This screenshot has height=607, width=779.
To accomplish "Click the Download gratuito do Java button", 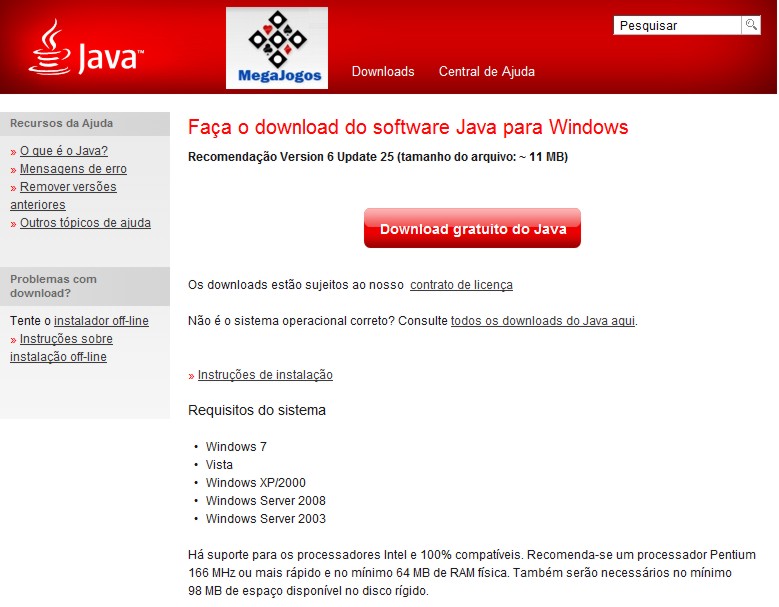I will (472, 228).
